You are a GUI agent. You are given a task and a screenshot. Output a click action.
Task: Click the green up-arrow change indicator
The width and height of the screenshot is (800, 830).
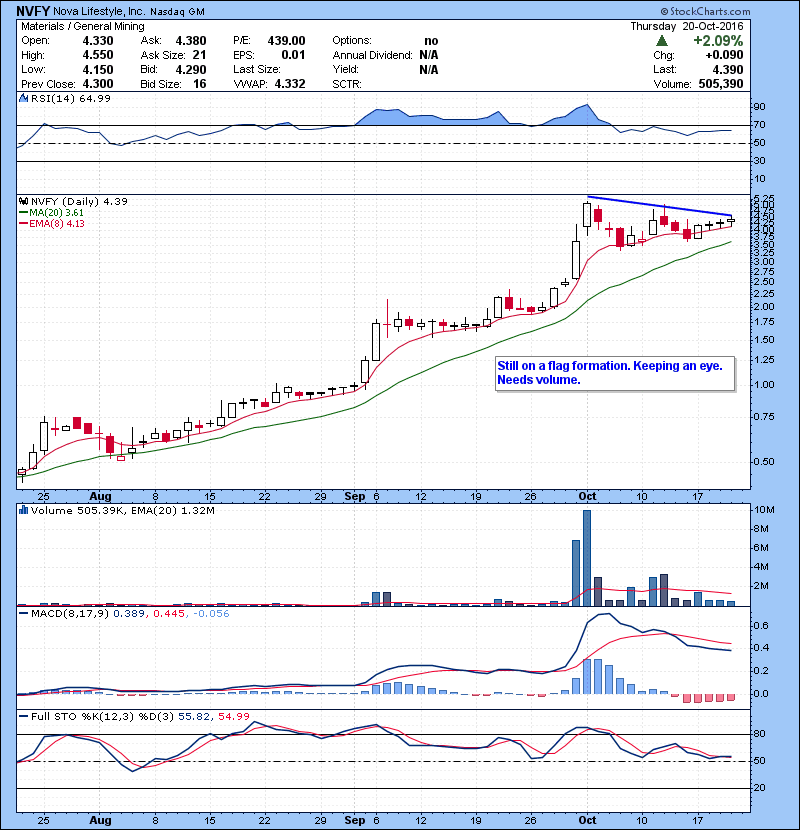pyautogui.click(x=661, y=41)
